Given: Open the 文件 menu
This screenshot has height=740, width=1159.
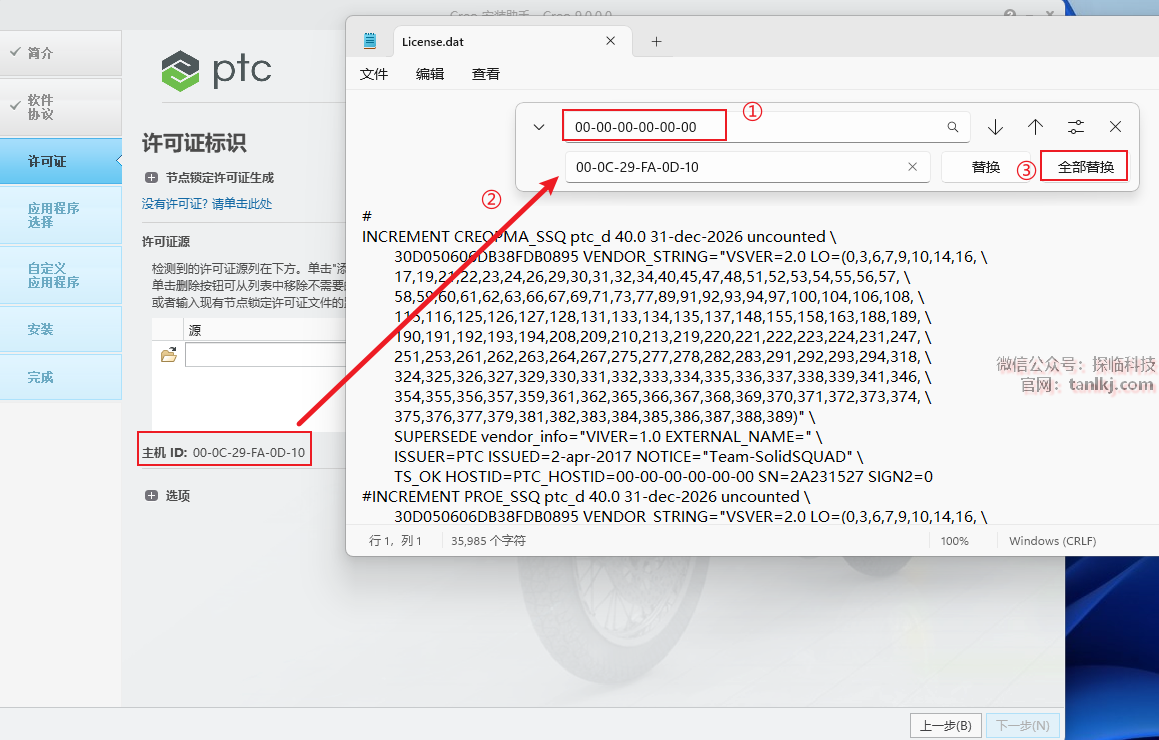Looking at the screenshot, I should (x=374, y=74).
